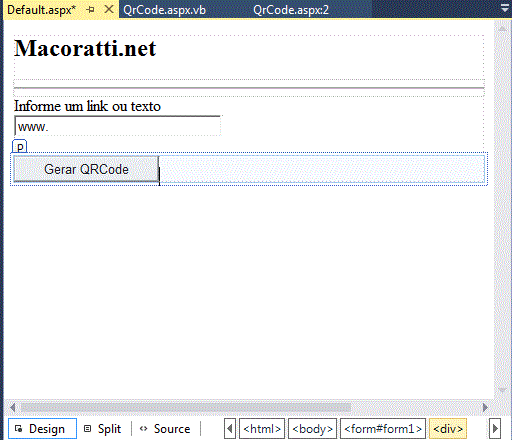Select the <html> tag breadcrumb
Viewport: 512px width, 440px height.
click(x=262, y=429)
